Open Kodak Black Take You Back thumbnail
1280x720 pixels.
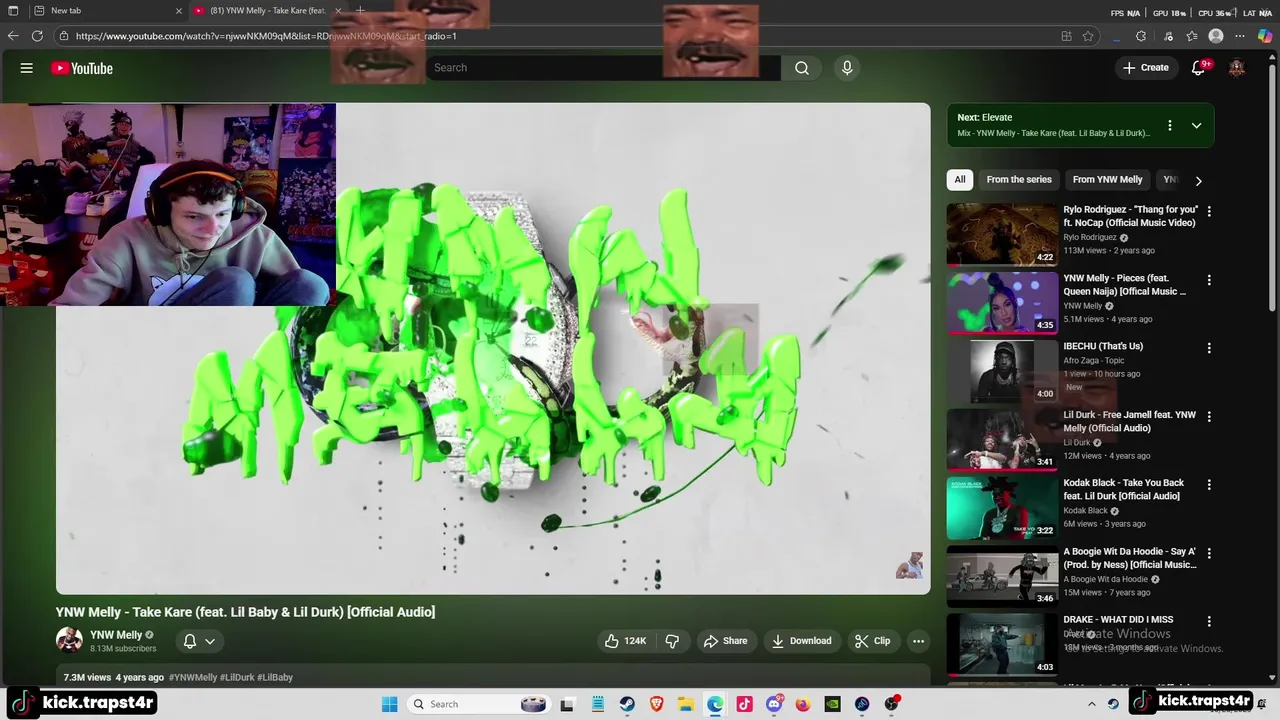tap(1002, 507)
